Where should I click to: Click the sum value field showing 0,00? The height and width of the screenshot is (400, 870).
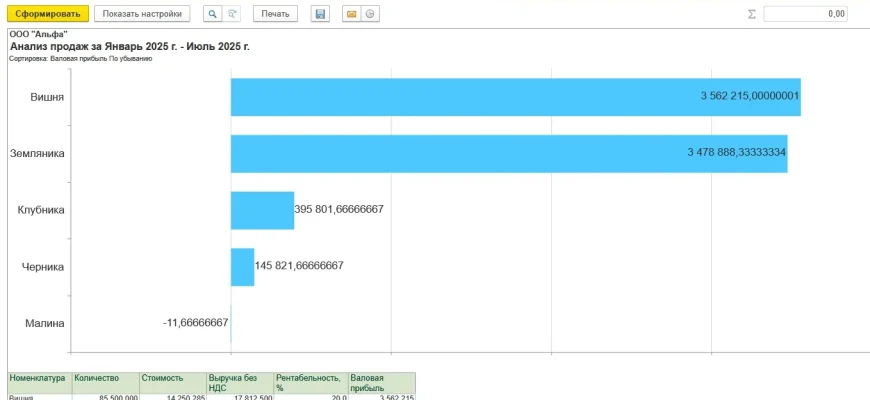pyautogui.click(x=806, y=14)
